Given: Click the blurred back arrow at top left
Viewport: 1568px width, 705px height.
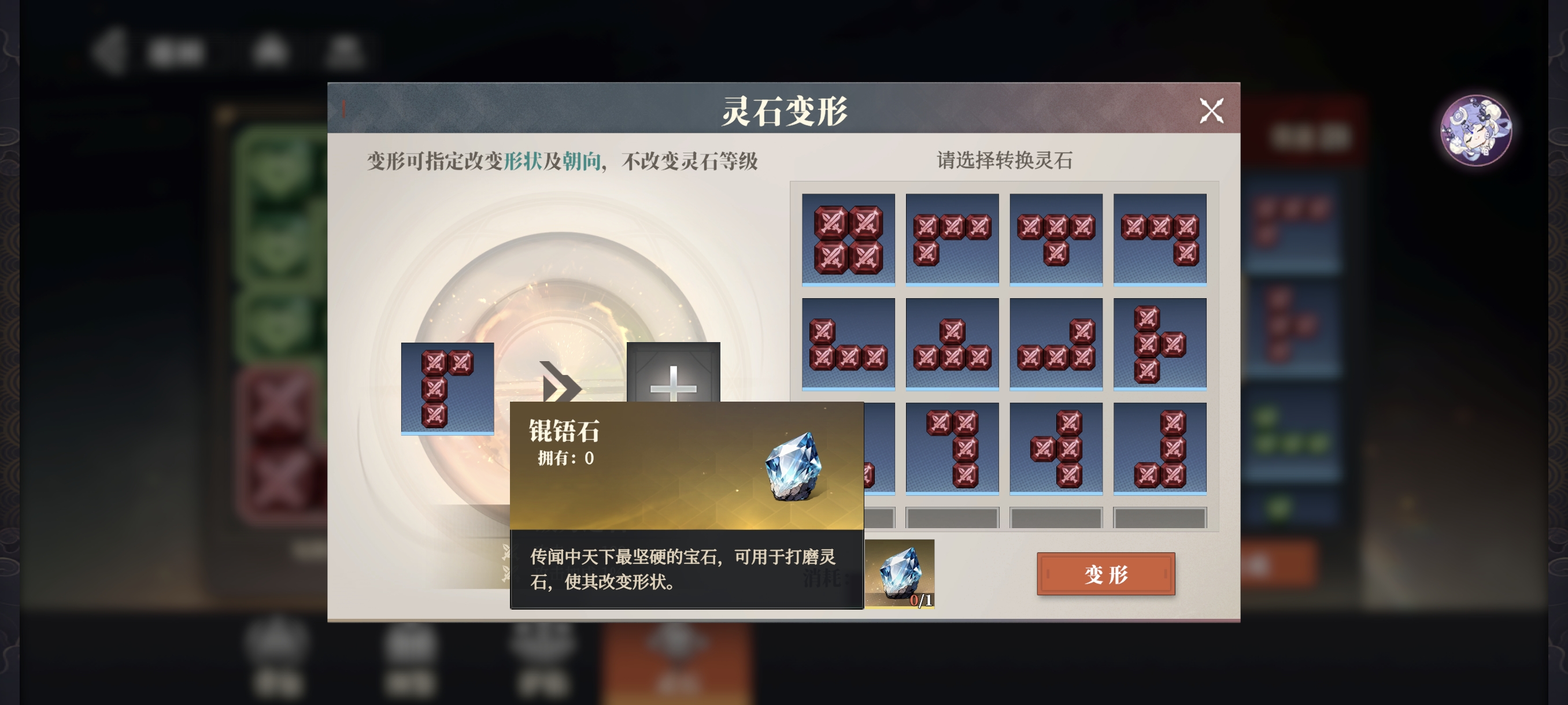Looking at the screenshot, I should (x=110, y=51).
